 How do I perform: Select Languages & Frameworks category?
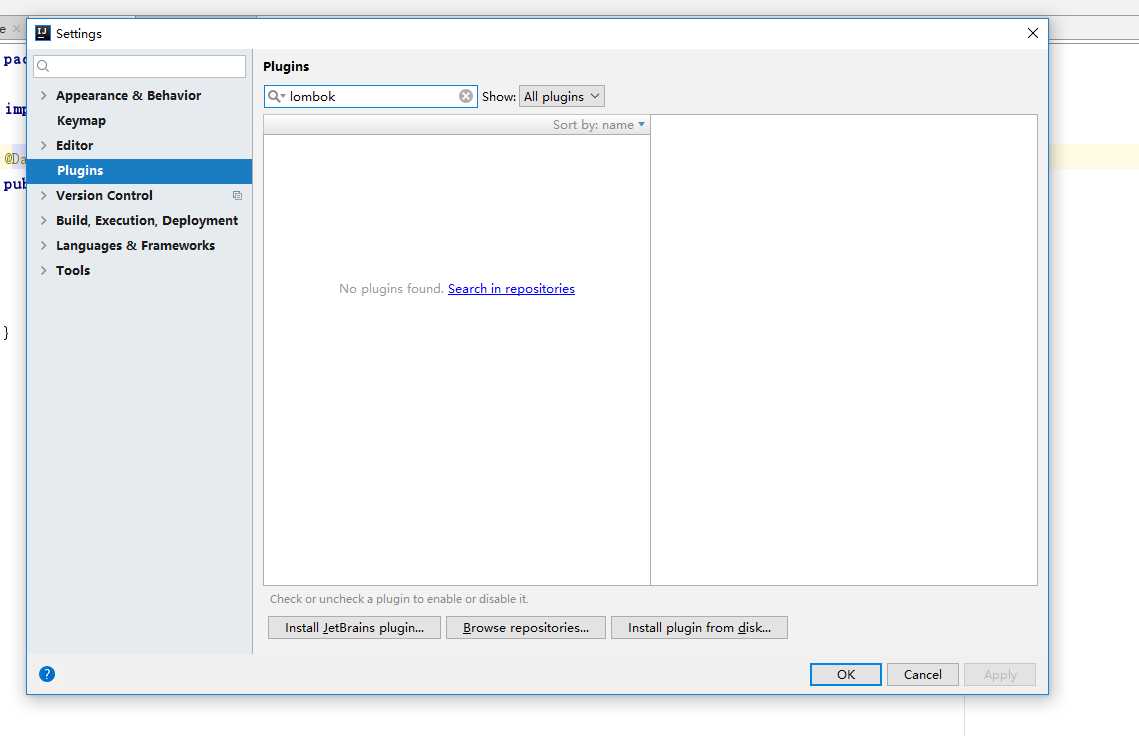(136, 246)
